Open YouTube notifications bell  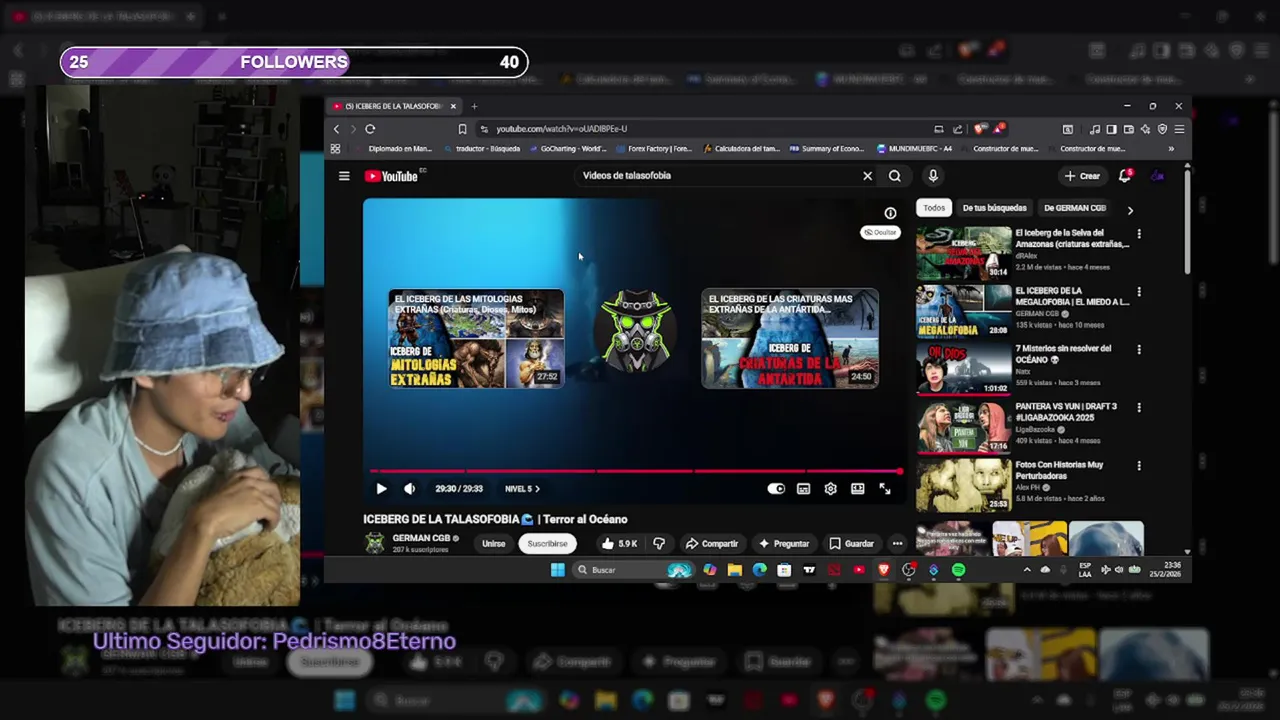[1125, 176]
